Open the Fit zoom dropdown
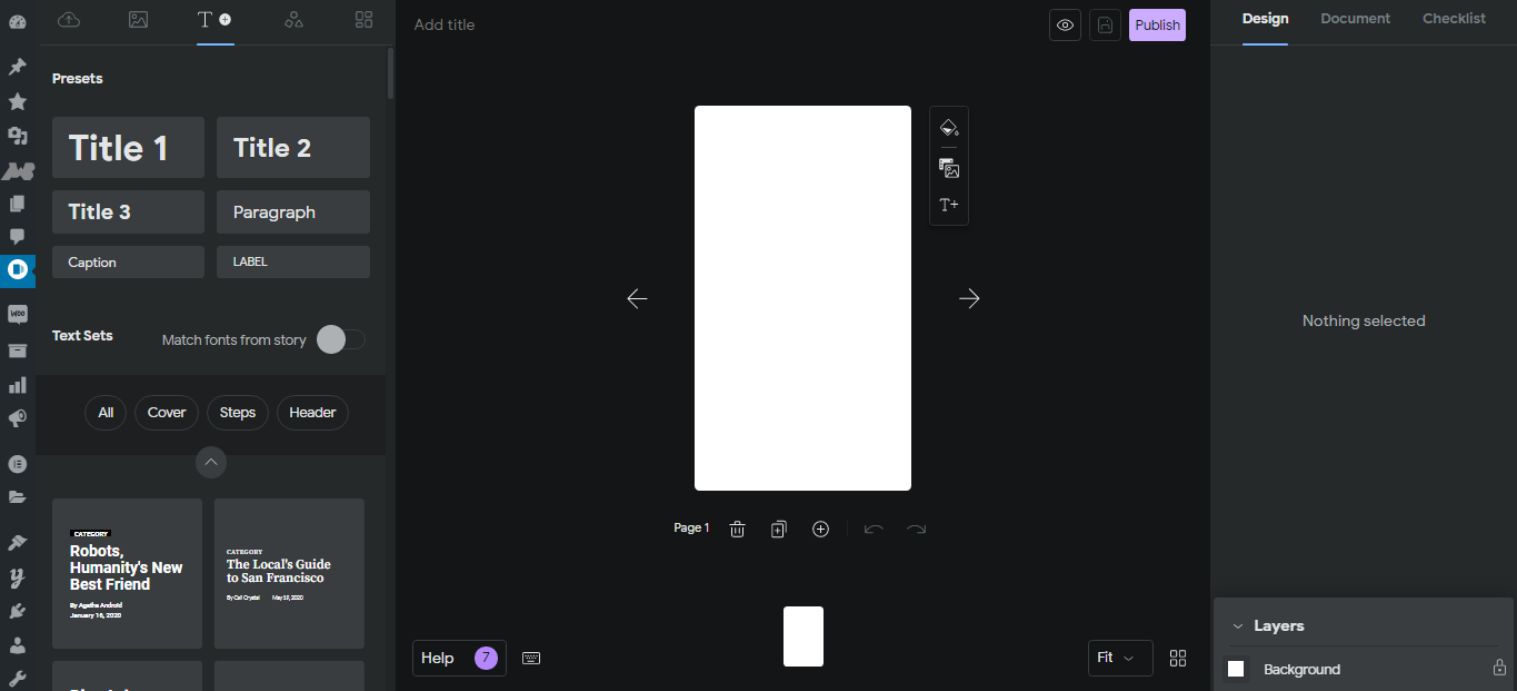1517x691 pixels. coord(1119,658)
